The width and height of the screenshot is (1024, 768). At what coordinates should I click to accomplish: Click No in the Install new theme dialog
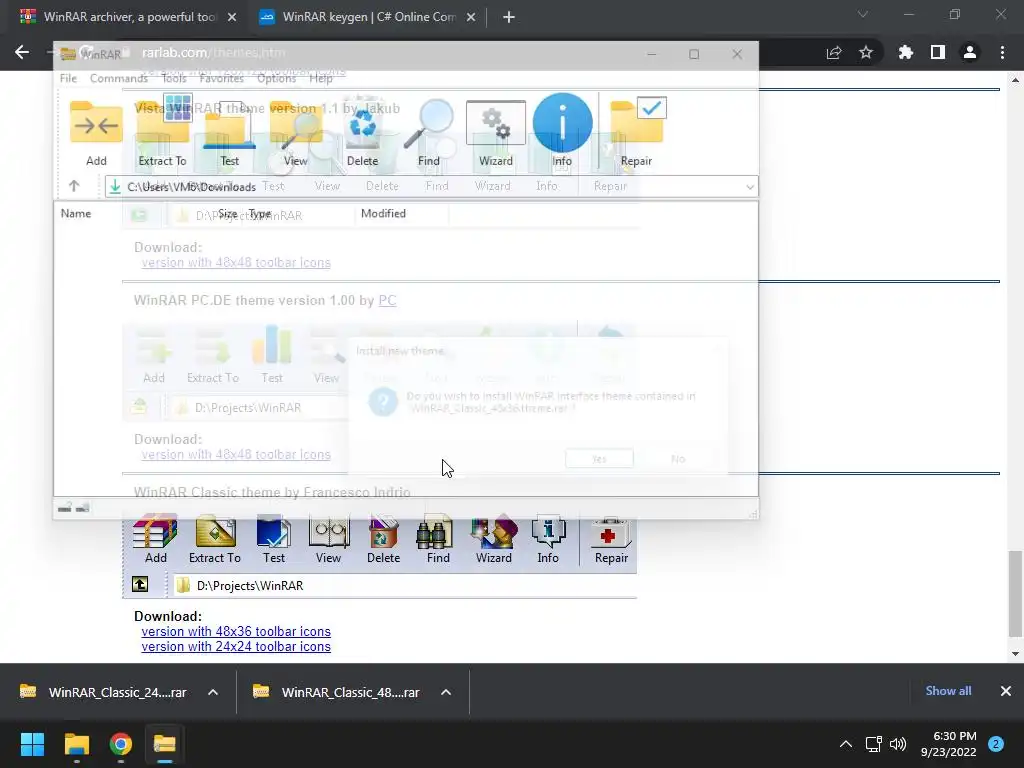pos(678,459)
